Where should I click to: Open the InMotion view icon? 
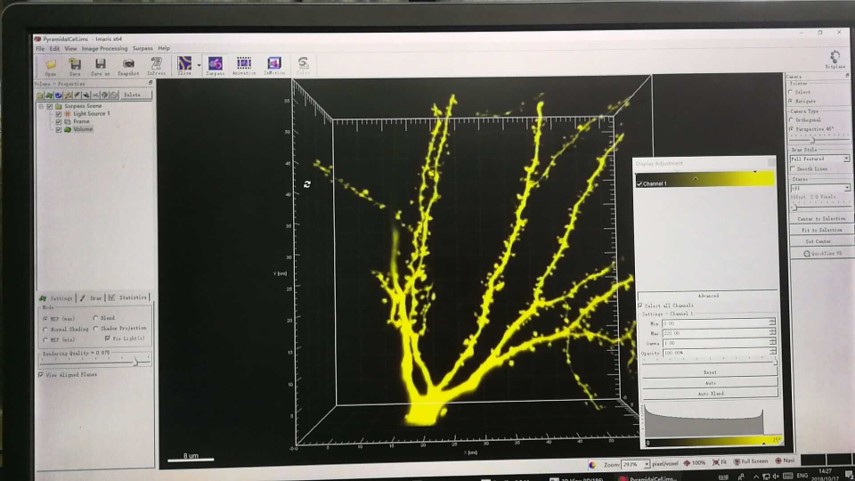(274, 65)
